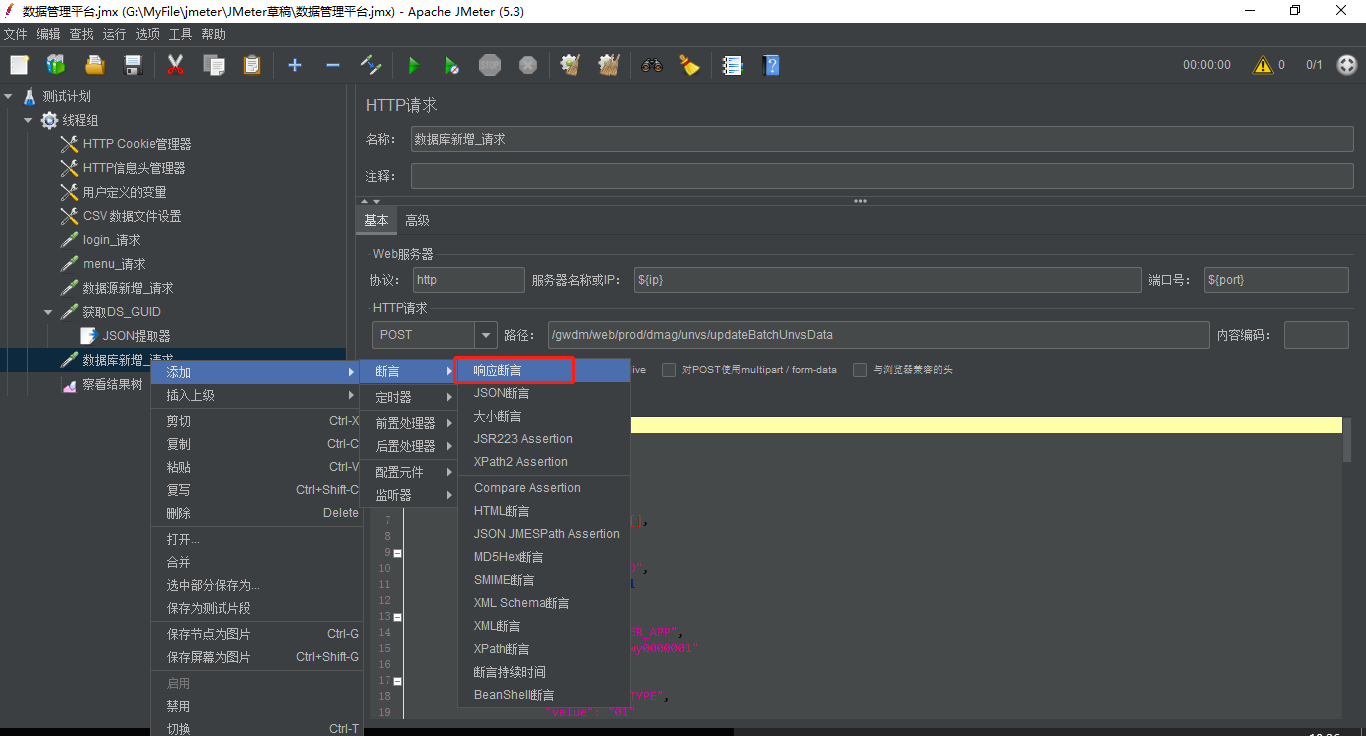Toggle 对POST使用multipart / form-data checkbox
This screenshot has height=736, width=1366.
click(x=670, y=370)
